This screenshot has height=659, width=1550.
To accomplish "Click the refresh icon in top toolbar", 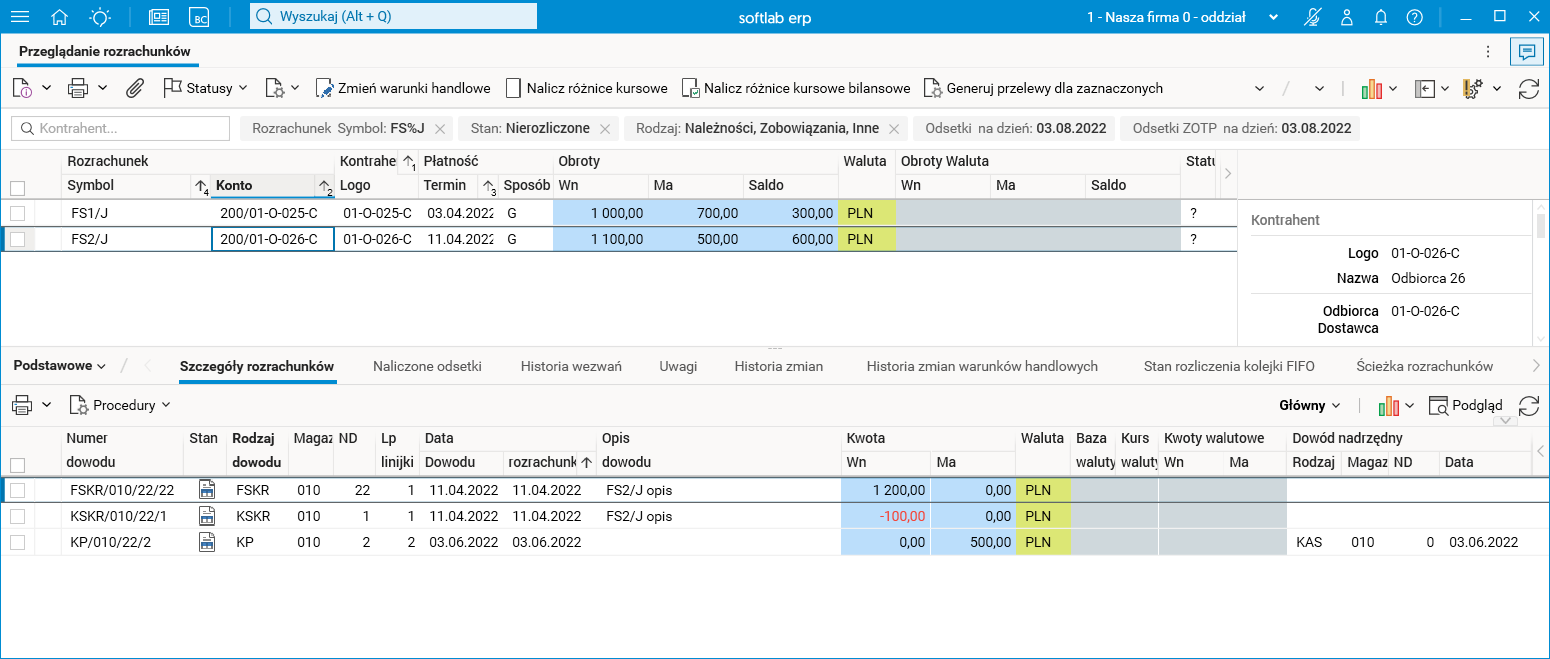I will 1528,88.
